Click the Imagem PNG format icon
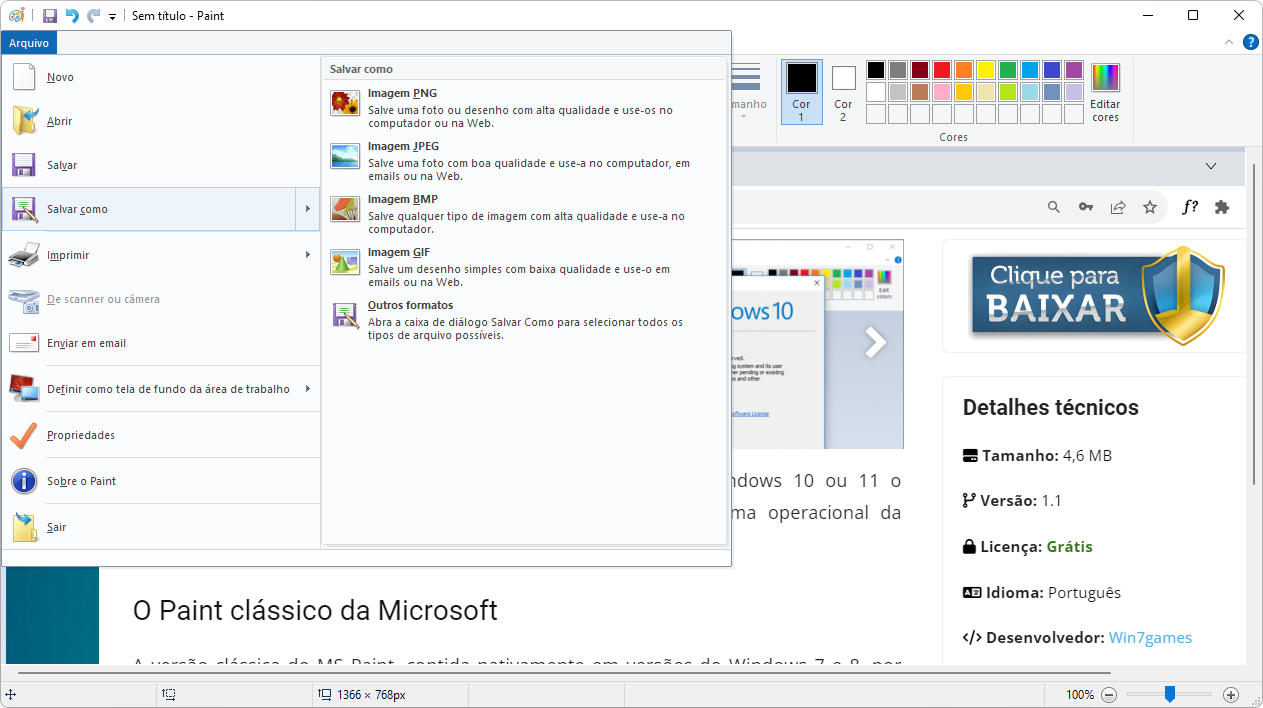The height and width of the screenshot is (708, 1263). pyautogui.click(x=345, y=103)
